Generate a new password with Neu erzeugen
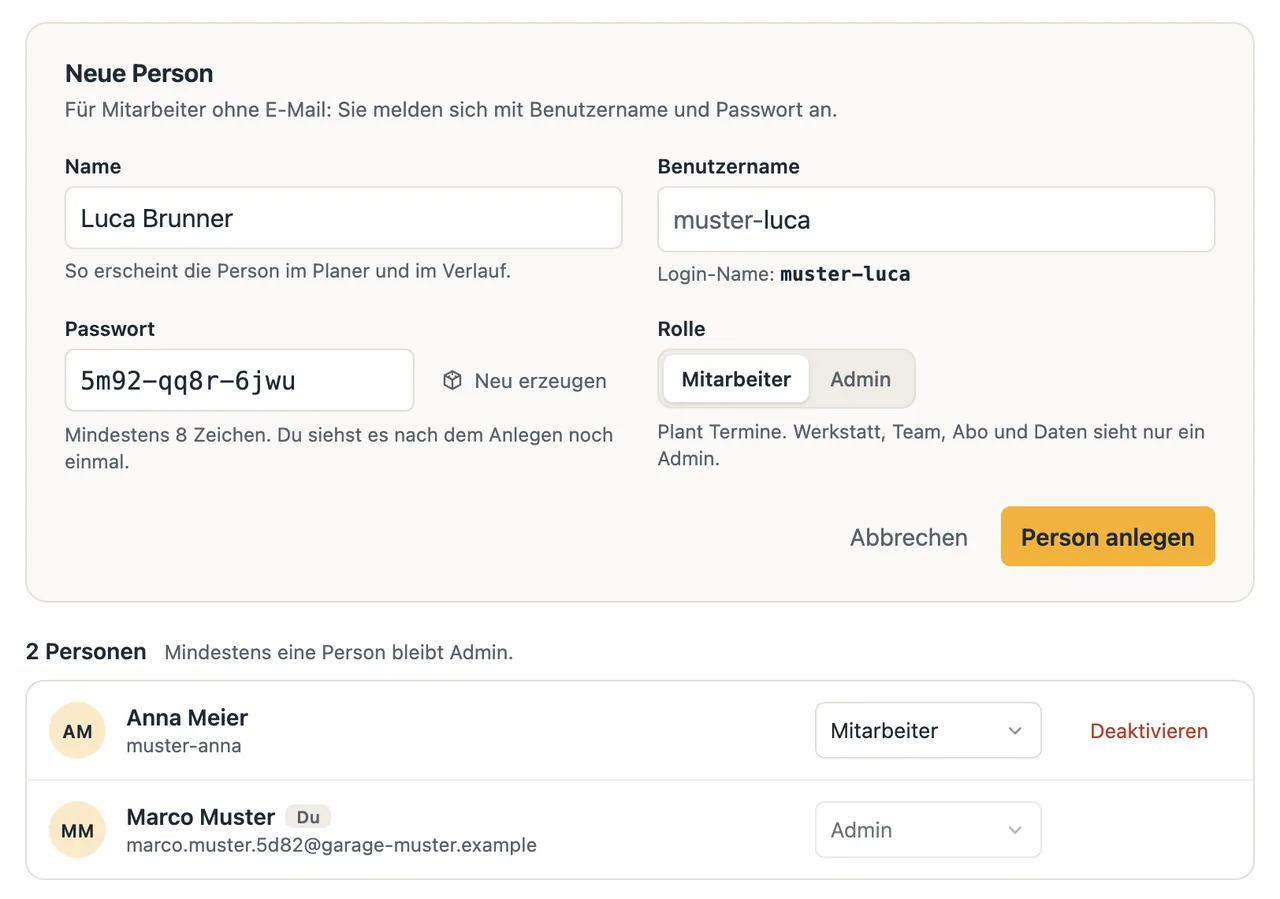1280x899 pixels. tap(525, 380)
